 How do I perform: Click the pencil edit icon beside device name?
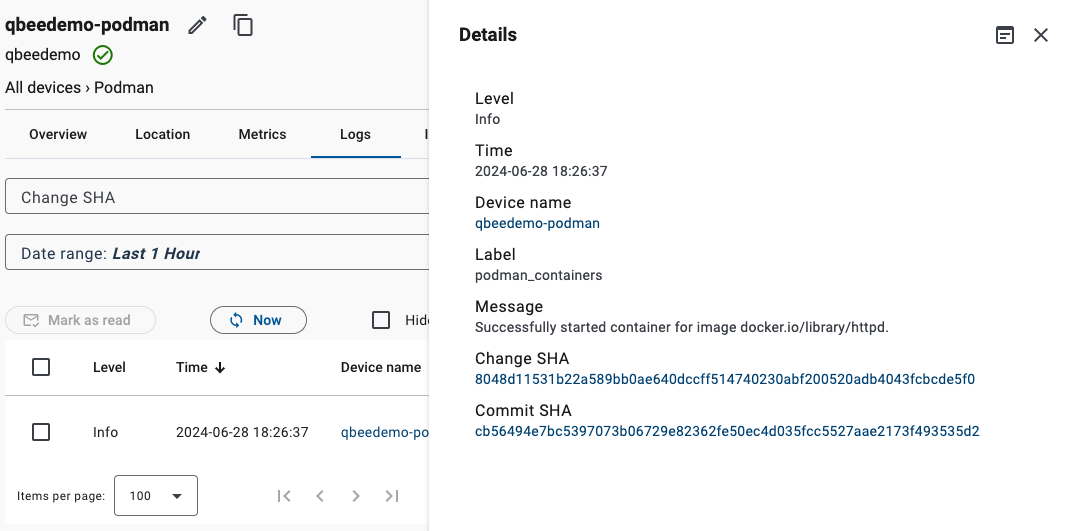point(198,25)
